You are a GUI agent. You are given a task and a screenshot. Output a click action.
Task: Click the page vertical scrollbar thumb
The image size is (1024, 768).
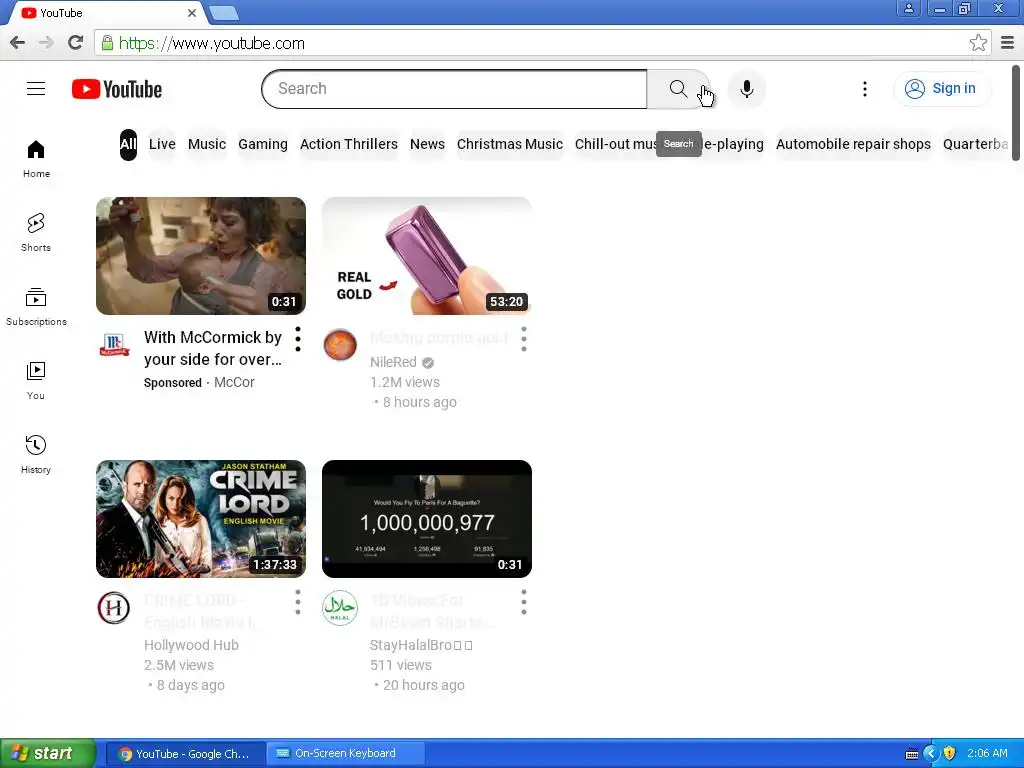pos(1016,112)
